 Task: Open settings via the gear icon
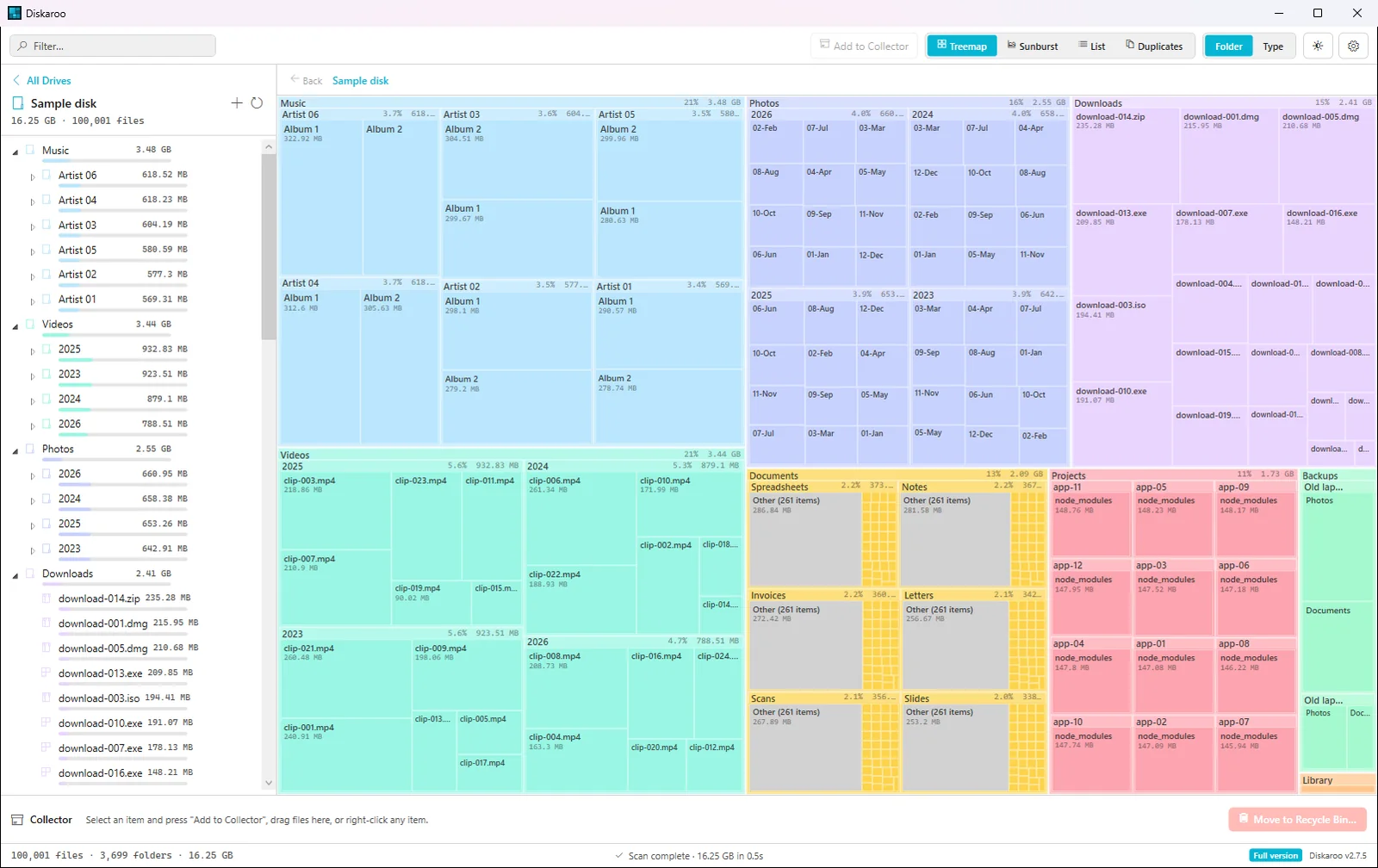1354,46
